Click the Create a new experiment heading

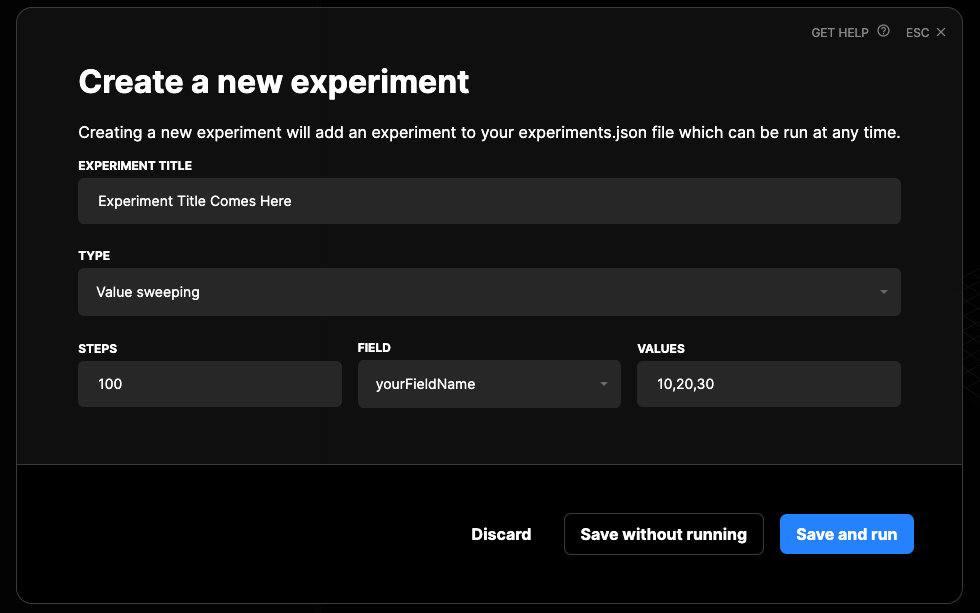coord(273,82)
